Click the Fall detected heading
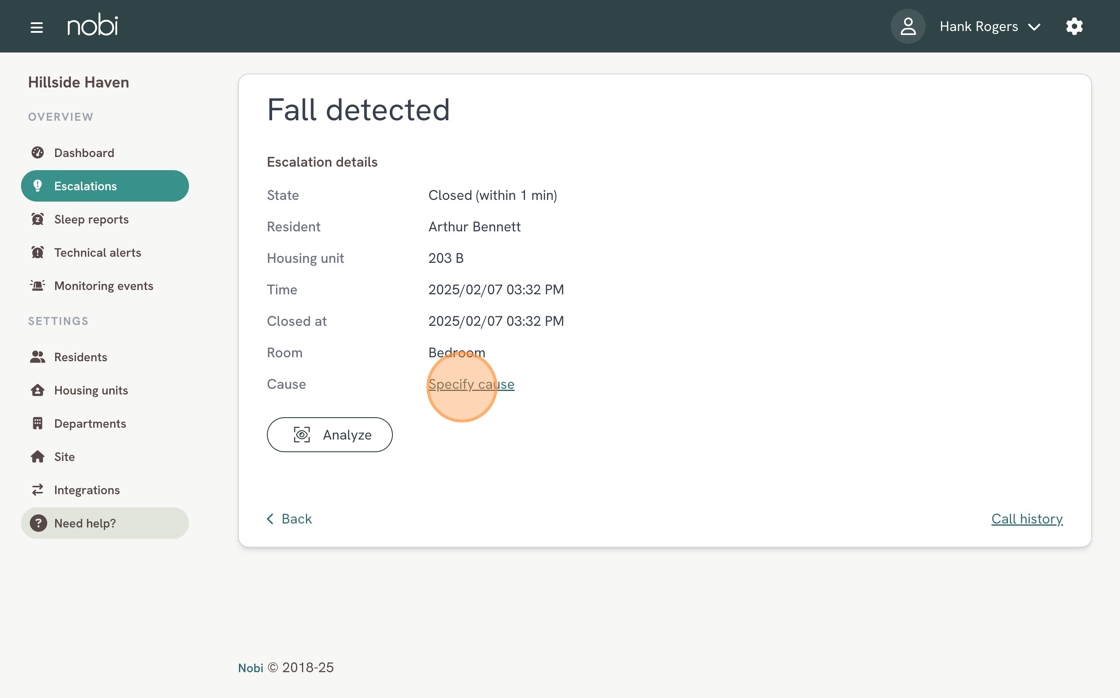 point(358,110)
